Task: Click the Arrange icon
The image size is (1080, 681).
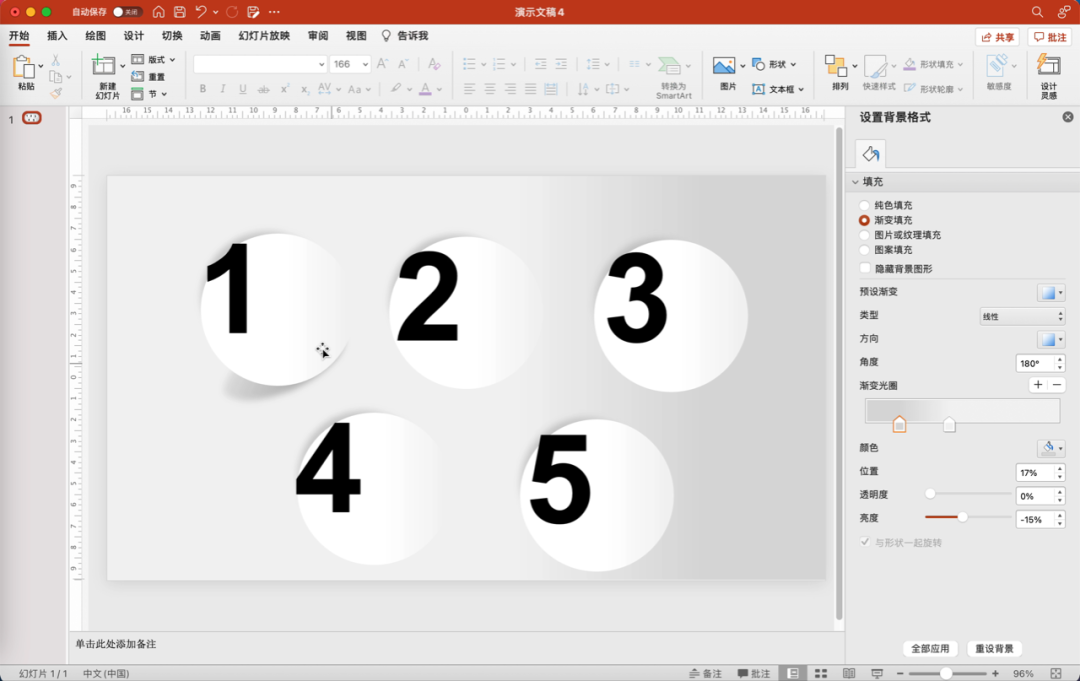Action: pos(836,66)
